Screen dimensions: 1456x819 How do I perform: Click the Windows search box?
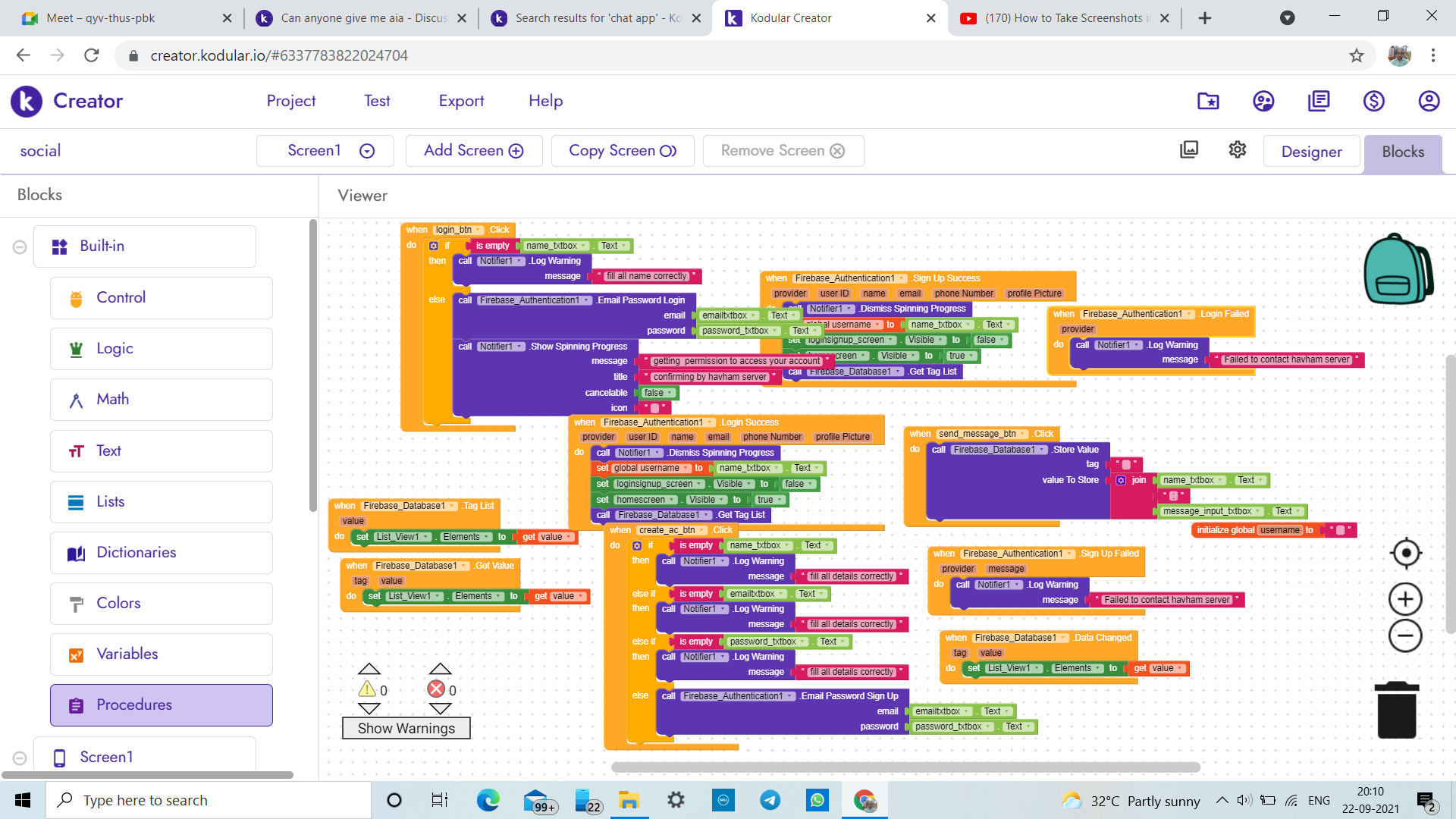(209, 800)
